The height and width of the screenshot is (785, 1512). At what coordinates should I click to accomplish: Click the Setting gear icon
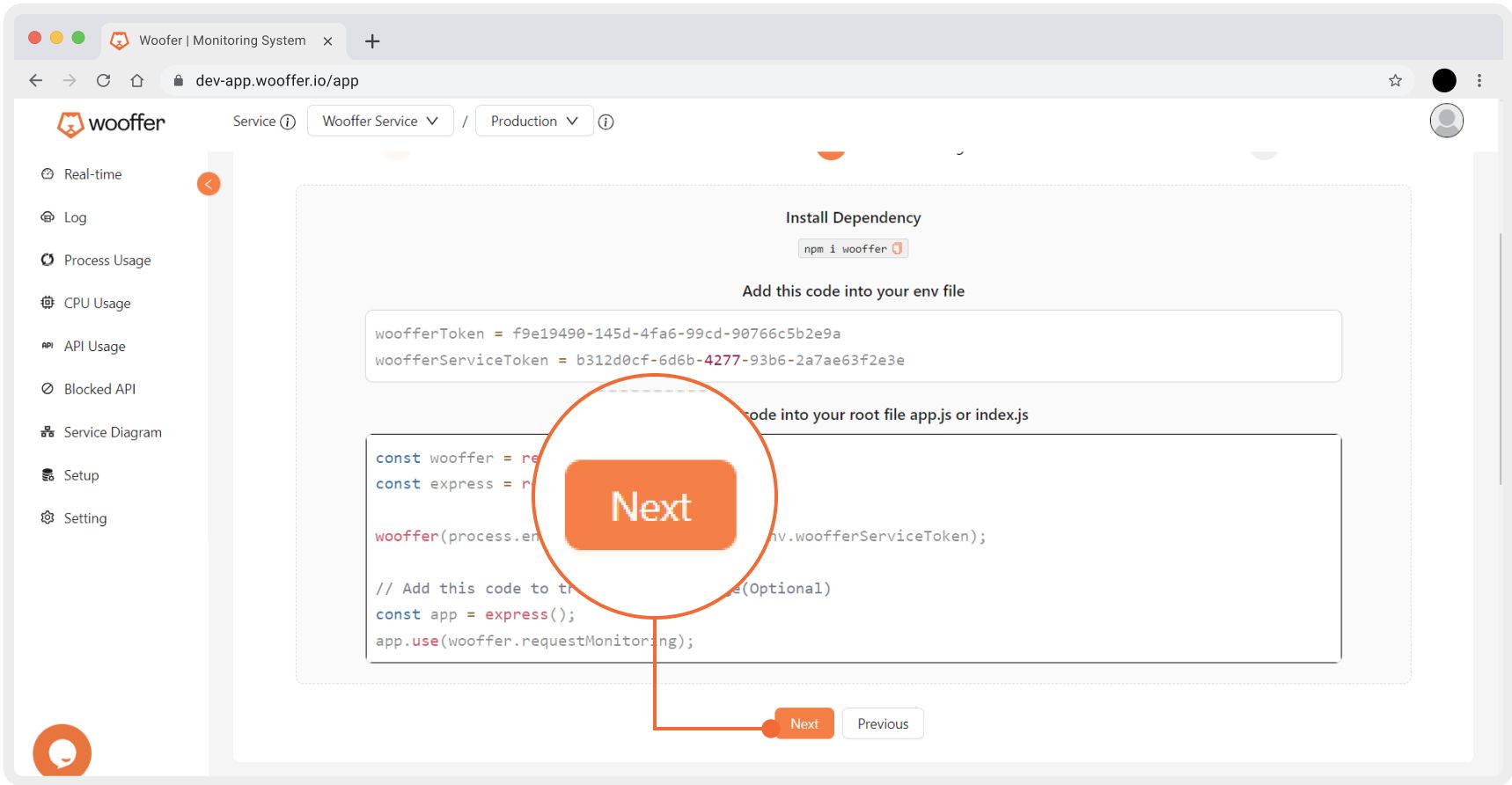click(48, 517)
